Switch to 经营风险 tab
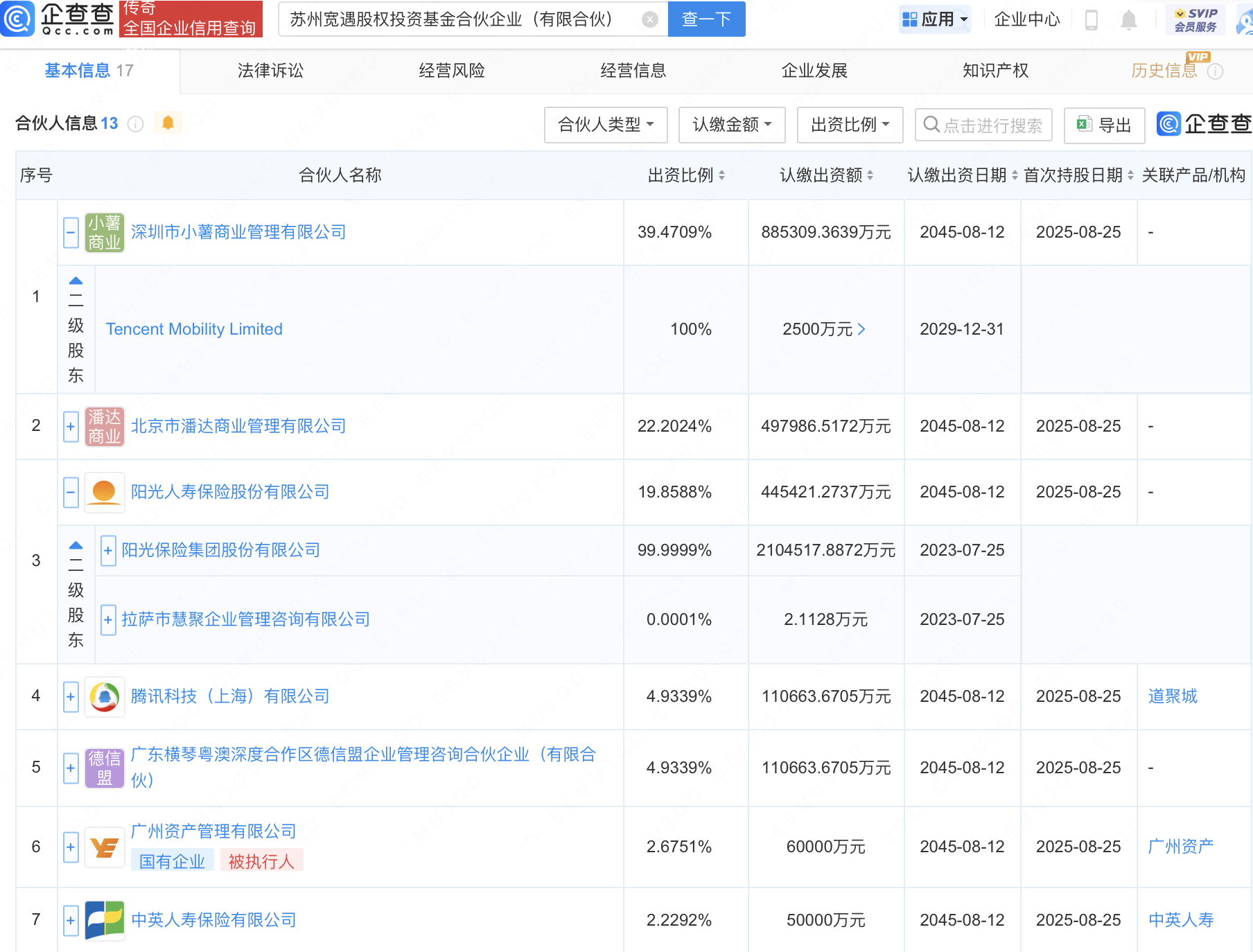The width and height of the screenshot is (1253, 952). point(452,71)
